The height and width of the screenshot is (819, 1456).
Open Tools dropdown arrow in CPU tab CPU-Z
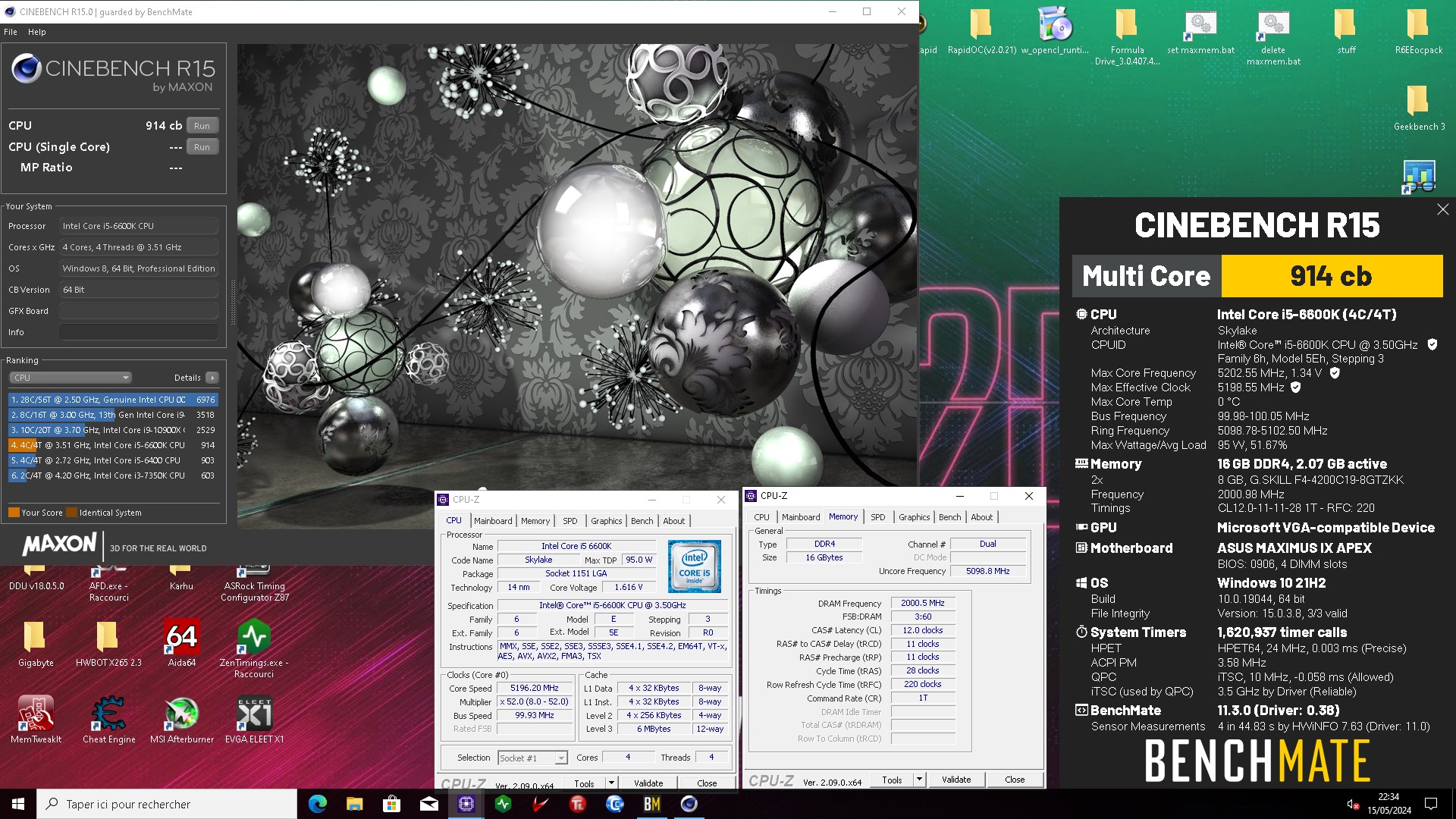coord(611,783)
